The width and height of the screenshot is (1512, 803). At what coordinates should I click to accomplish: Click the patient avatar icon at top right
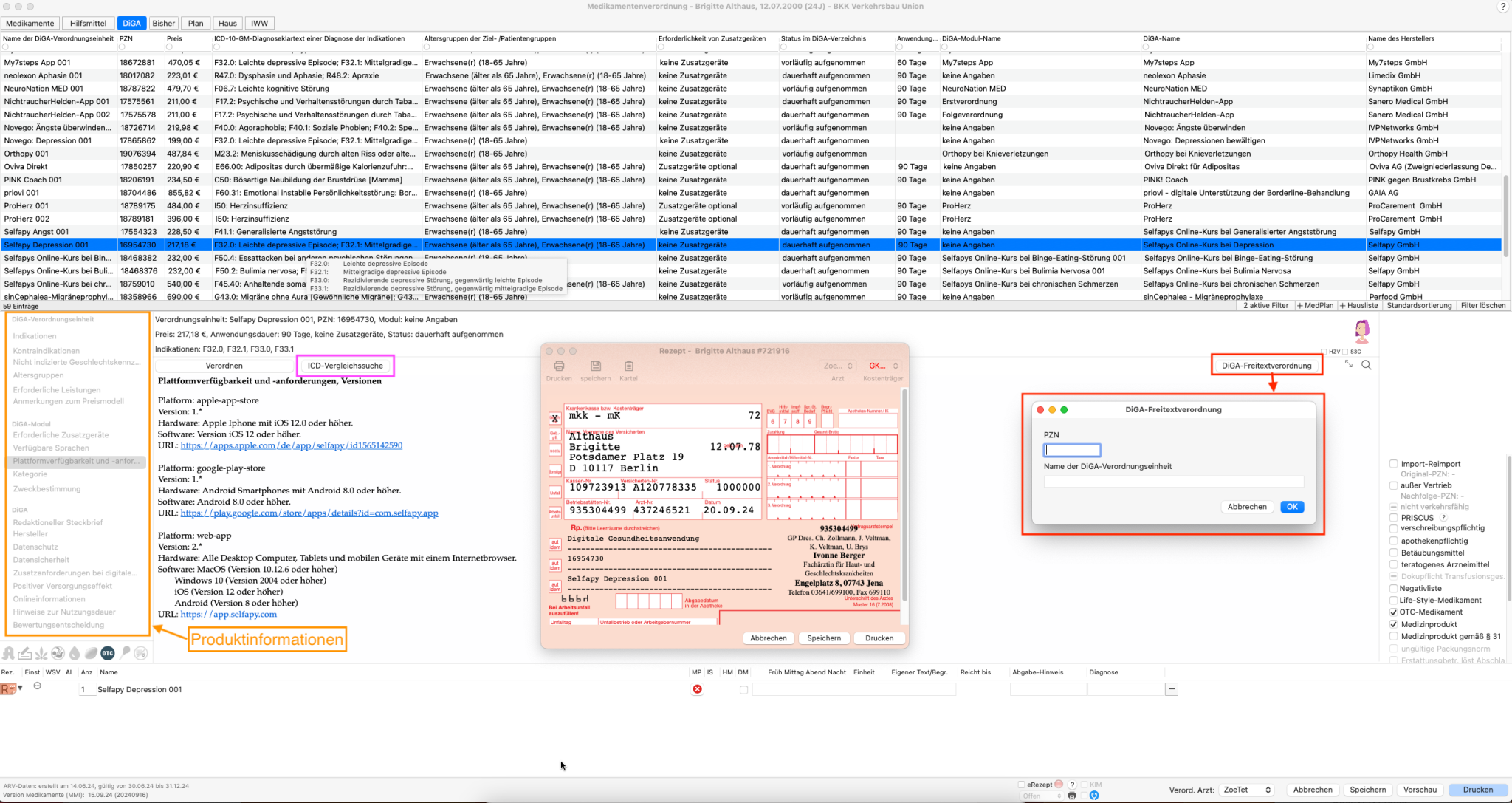[1362, 331]
